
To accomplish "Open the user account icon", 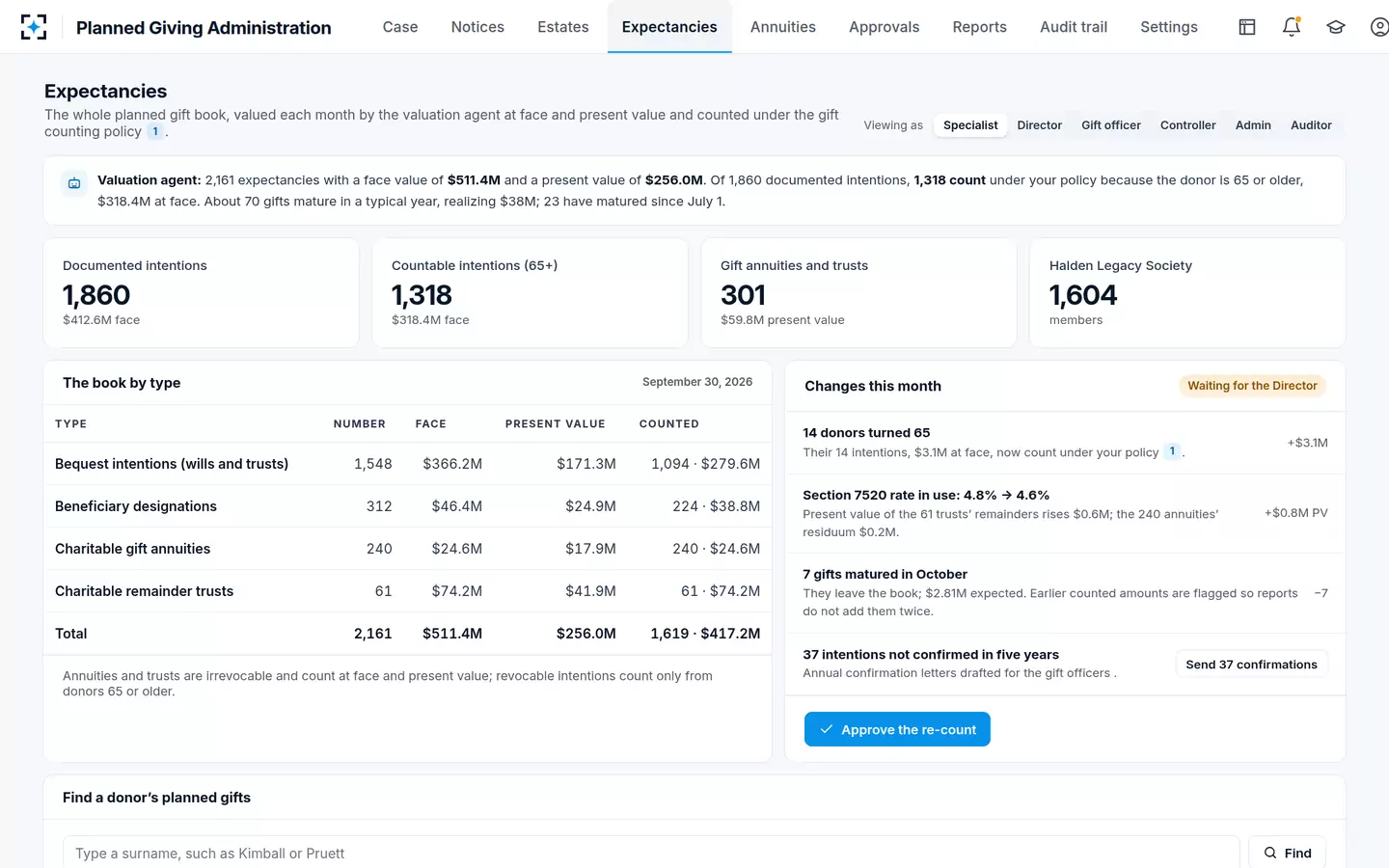I will point(1379,27).
